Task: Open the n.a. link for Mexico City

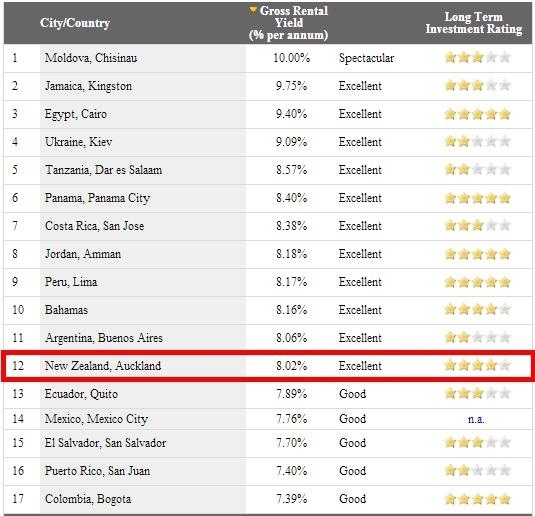Action: point(476,419)
